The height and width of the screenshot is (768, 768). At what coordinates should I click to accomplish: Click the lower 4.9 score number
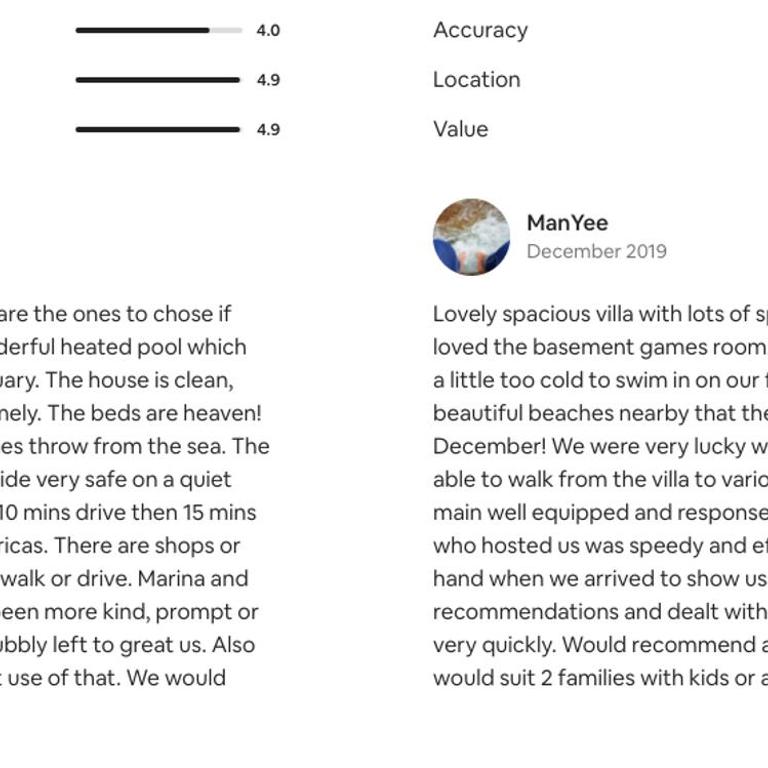click(x=268, y=129)
